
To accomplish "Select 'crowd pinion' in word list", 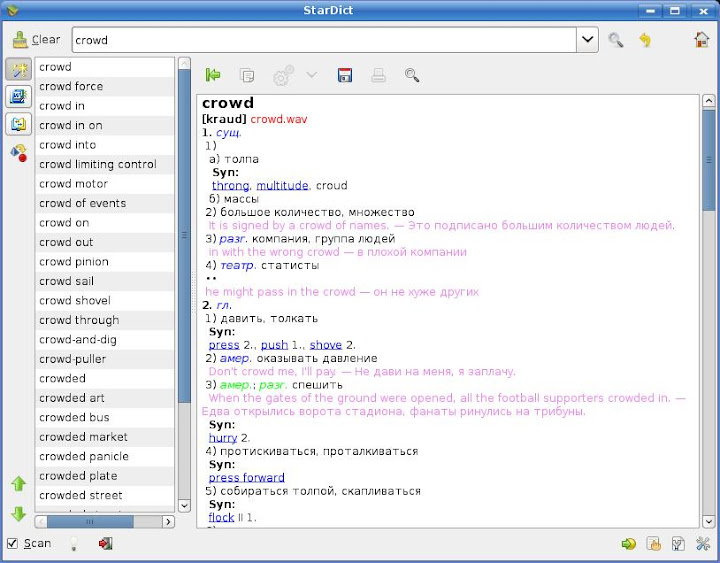I will pyautogui.click(x=105, y=262).
